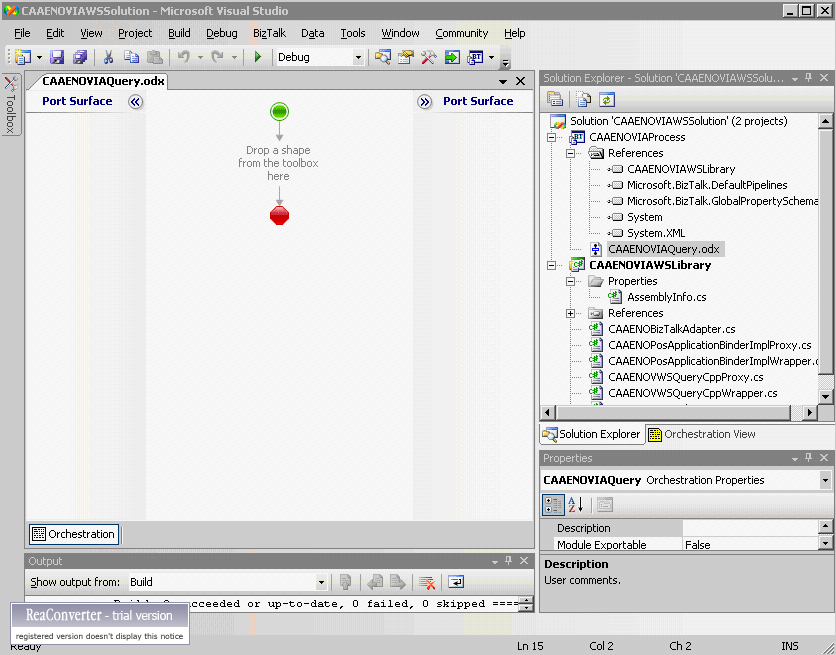Toggle auto-hide pin on Properties panel

coord(809,458)
